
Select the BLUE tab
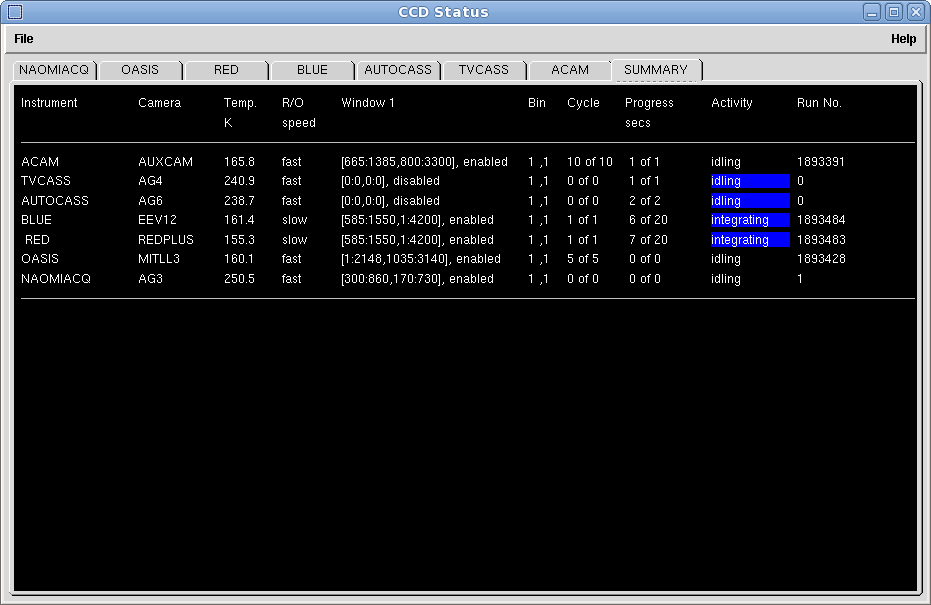pyautogui.click(x=312, y=70)
